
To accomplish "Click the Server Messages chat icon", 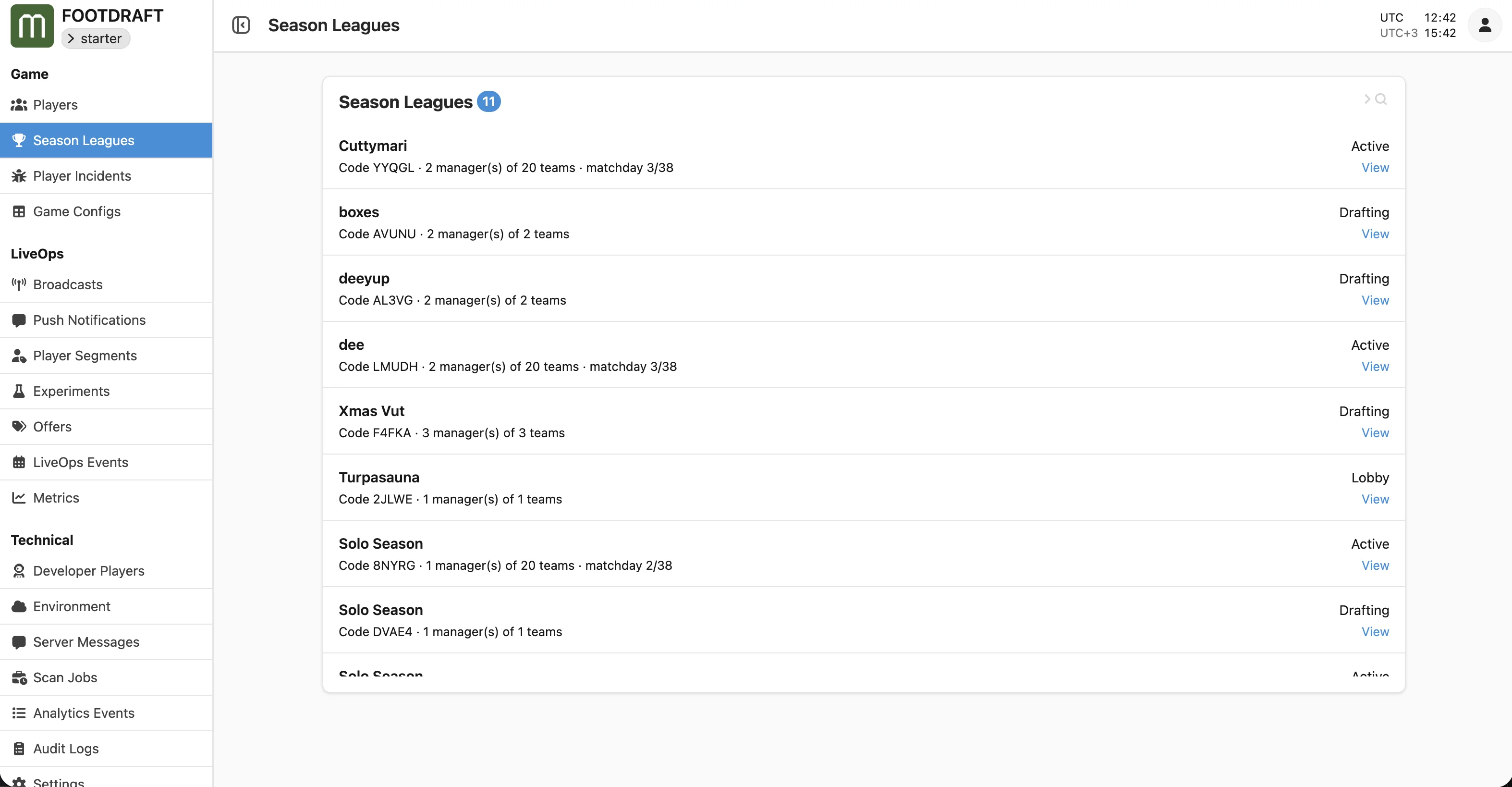I will click(19, 642).
